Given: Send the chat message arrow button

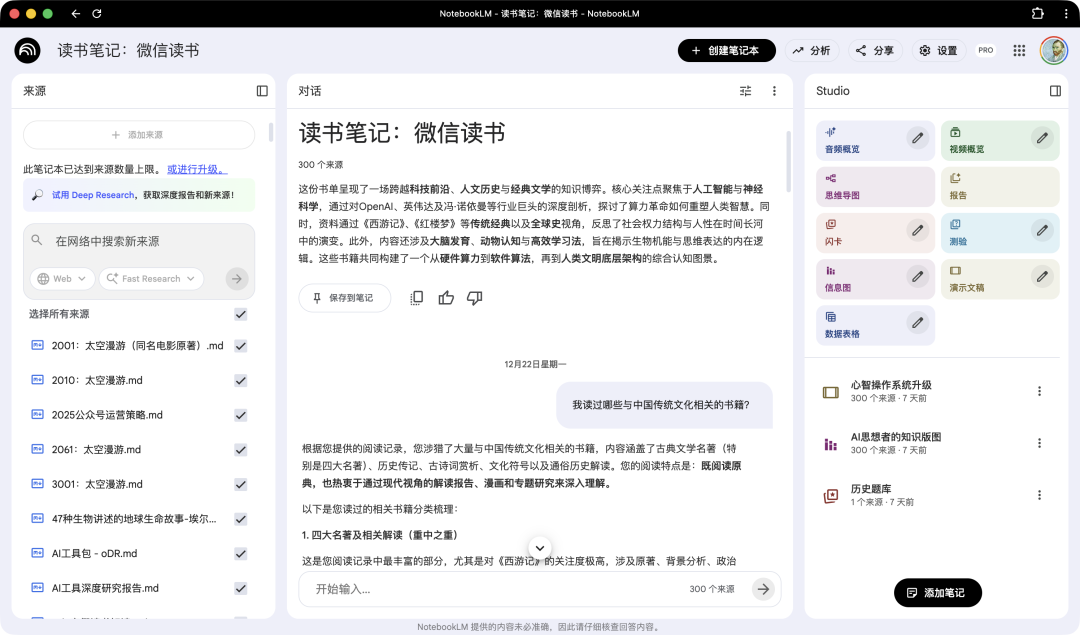Looking at the screenshot, I should click(x=763, y=589).
